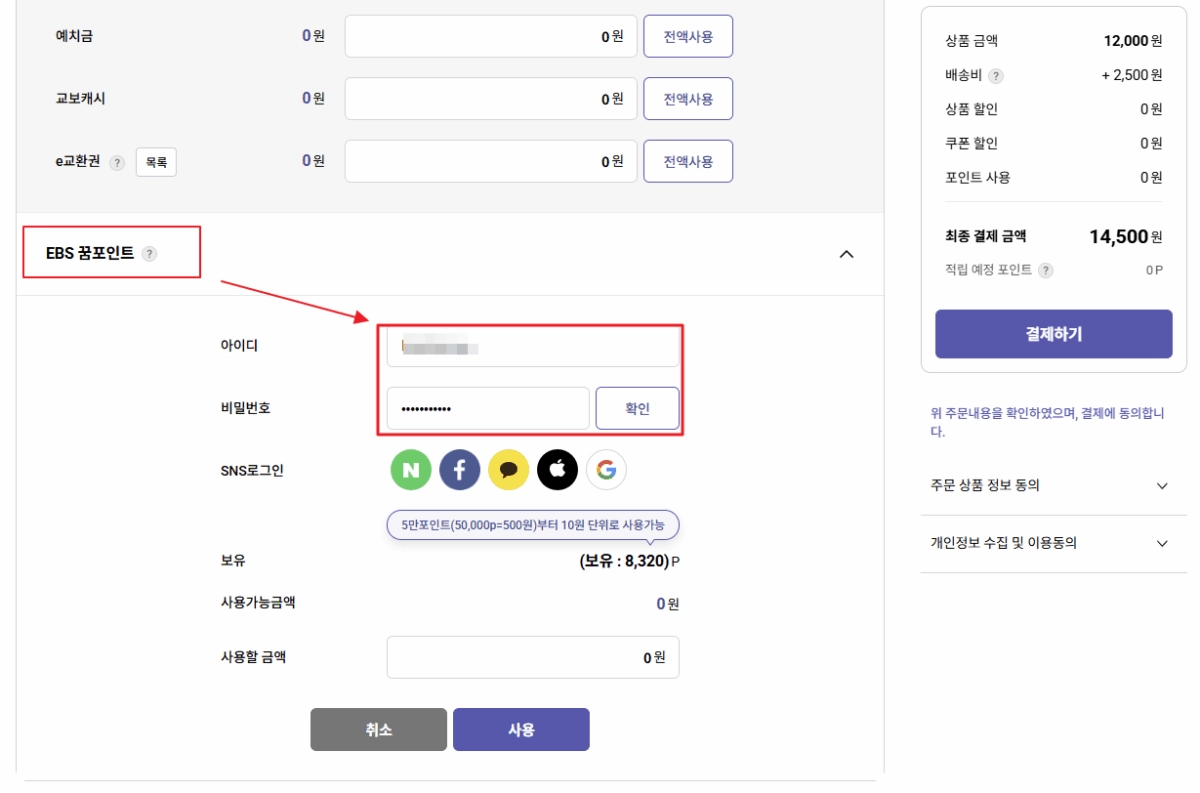Collapse the EBS 꿈포인트 section chevron

(x=846, y=254)
